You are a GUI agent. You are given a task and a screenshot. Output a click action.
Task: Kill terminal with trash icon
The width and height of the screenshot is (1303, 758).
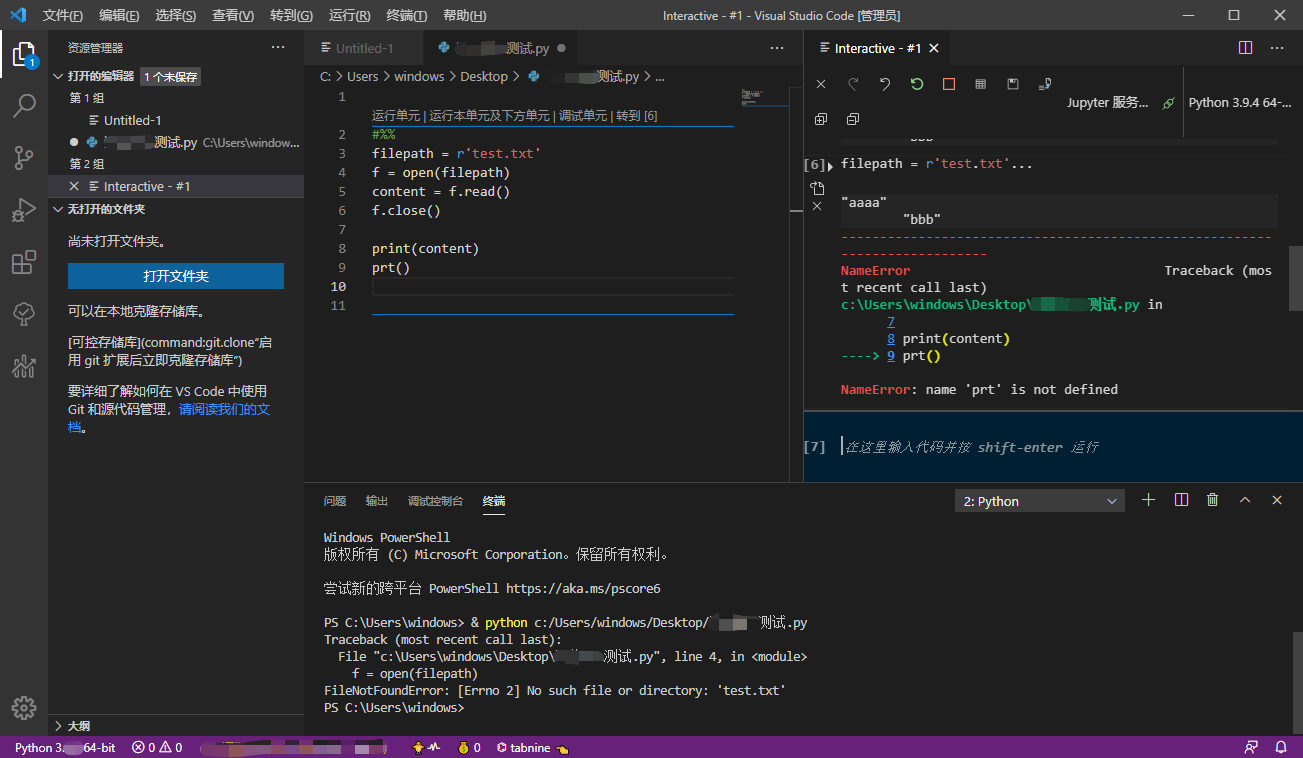click(x=1213, y=500)
